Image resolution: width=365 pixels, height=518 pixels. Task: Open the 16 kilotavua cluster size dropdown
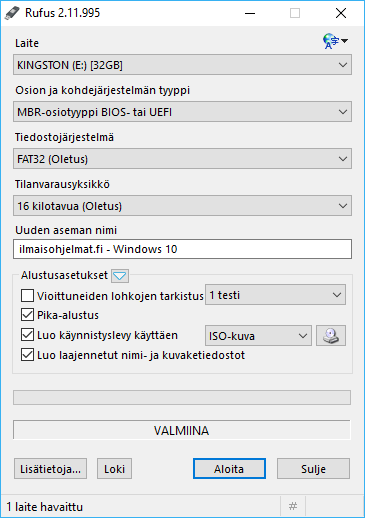click(182, 206)
